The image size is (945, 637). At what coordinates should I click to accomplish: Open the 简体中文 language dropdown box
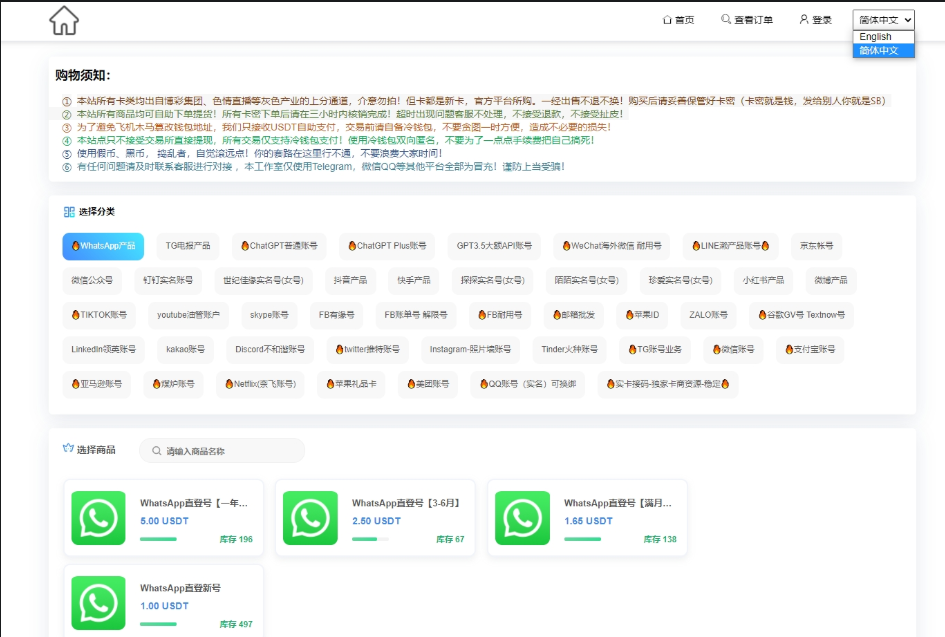(x=884, y=20)
